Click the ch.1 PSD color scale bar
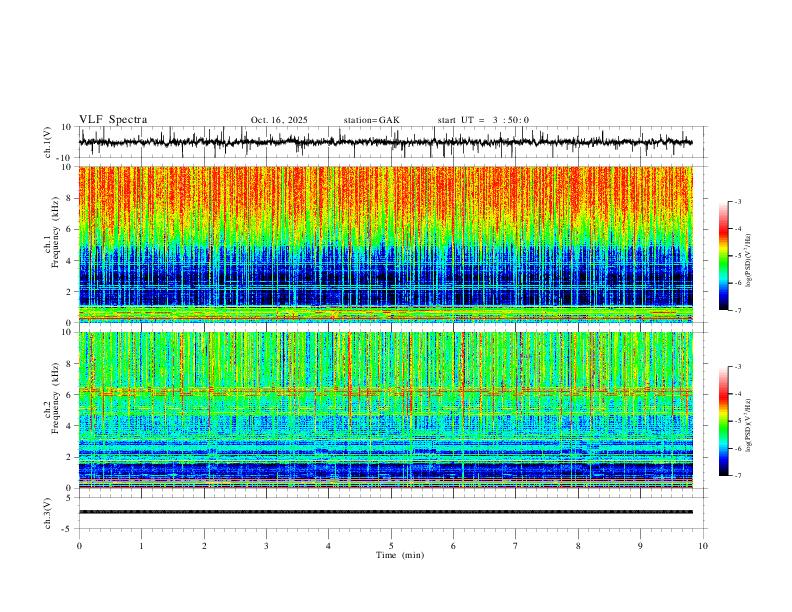 pos(723,256)
